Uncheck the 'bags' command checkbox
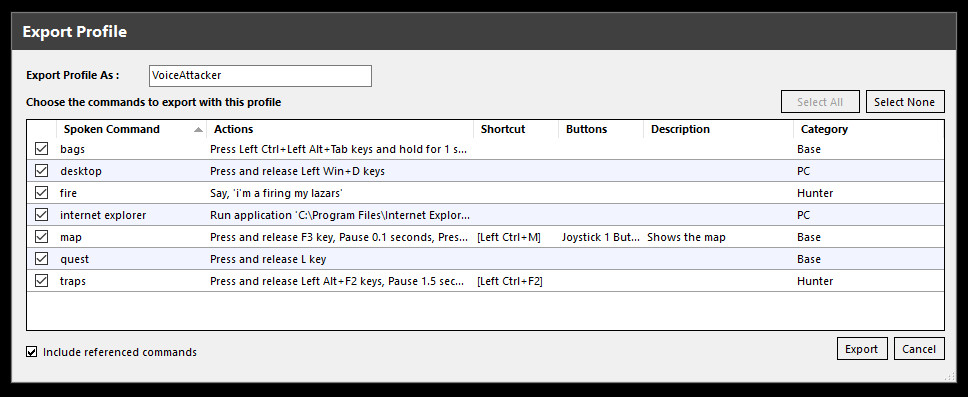The image size is (968, 397). pos(41,149)
